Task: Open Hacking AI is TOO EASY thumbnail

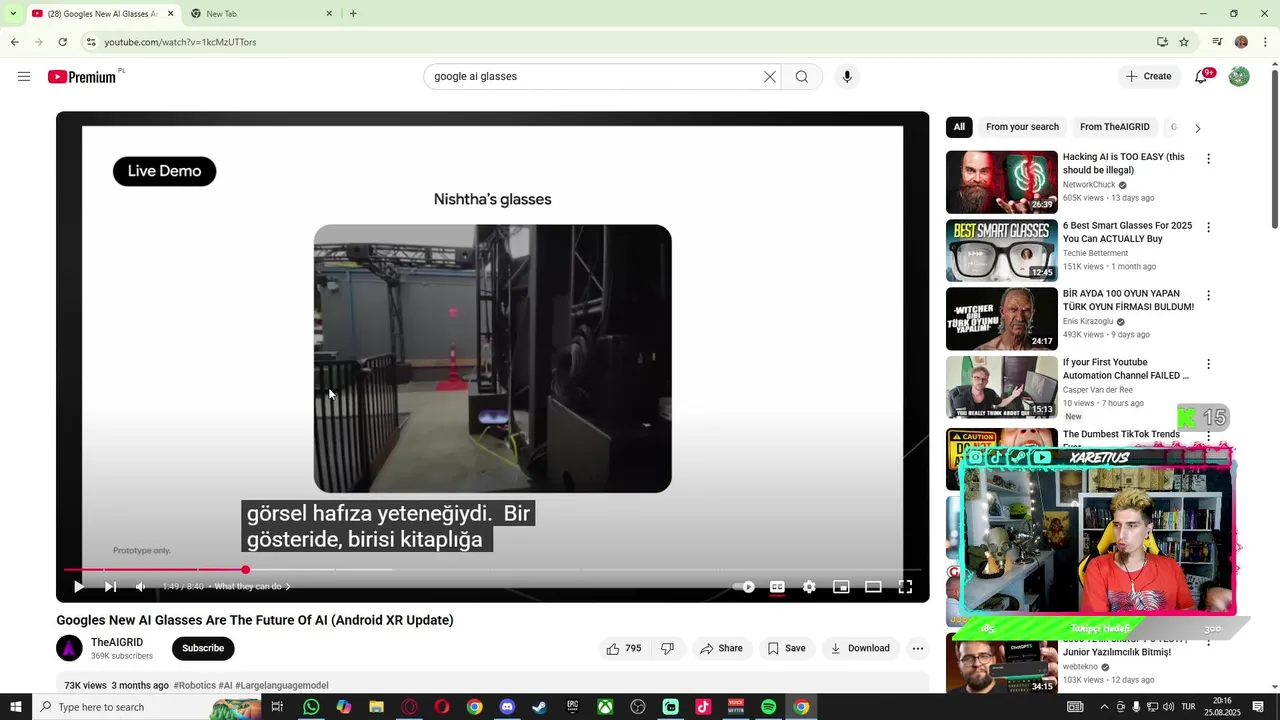Action: tap(1001, 182)
